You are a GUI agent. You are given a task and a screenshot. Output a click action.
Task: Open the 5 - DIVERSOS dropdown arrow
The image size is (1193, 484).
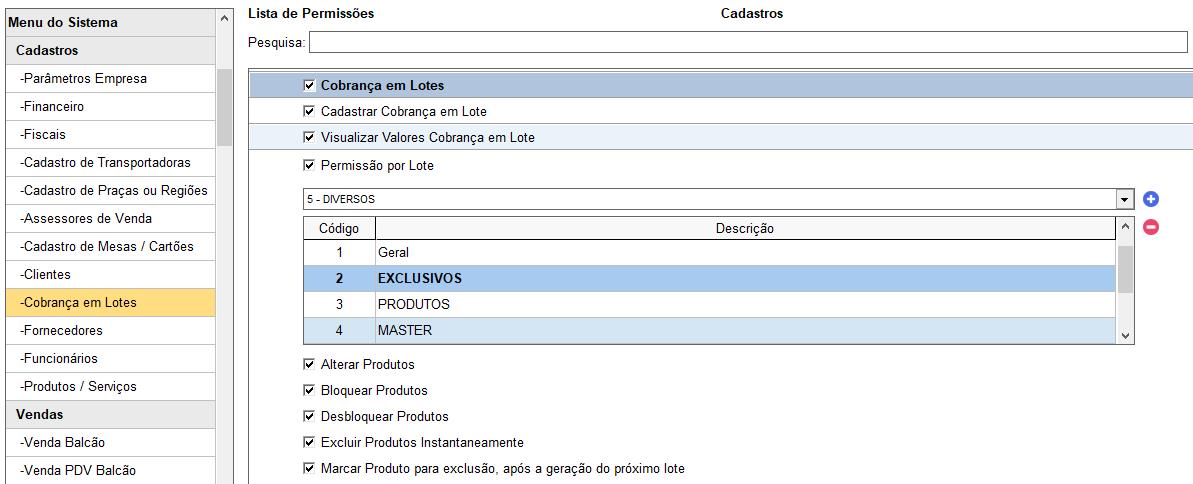1125,199
